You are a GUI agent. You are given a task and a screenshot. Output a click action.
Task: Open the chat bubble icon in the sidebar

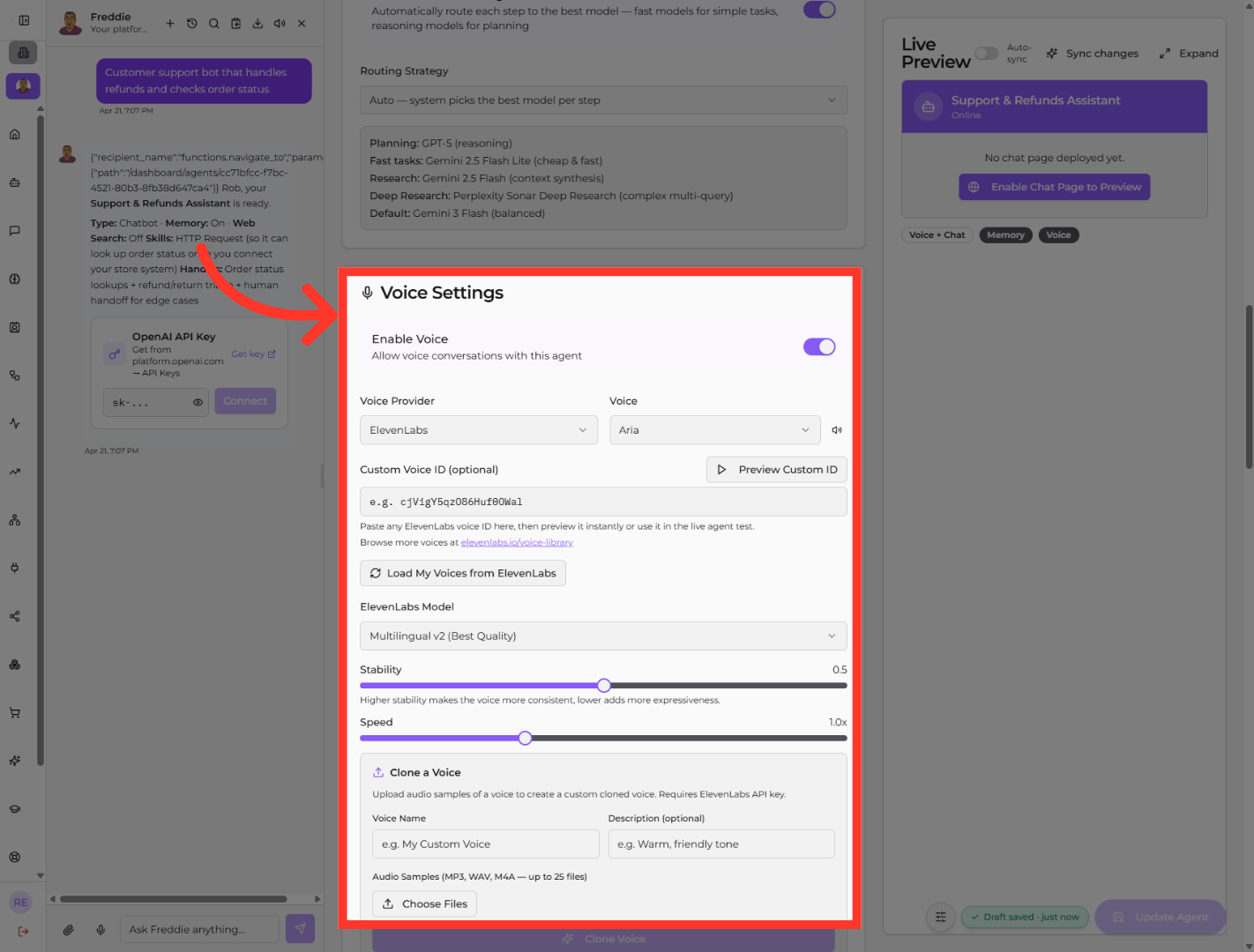tap(15, 231)
